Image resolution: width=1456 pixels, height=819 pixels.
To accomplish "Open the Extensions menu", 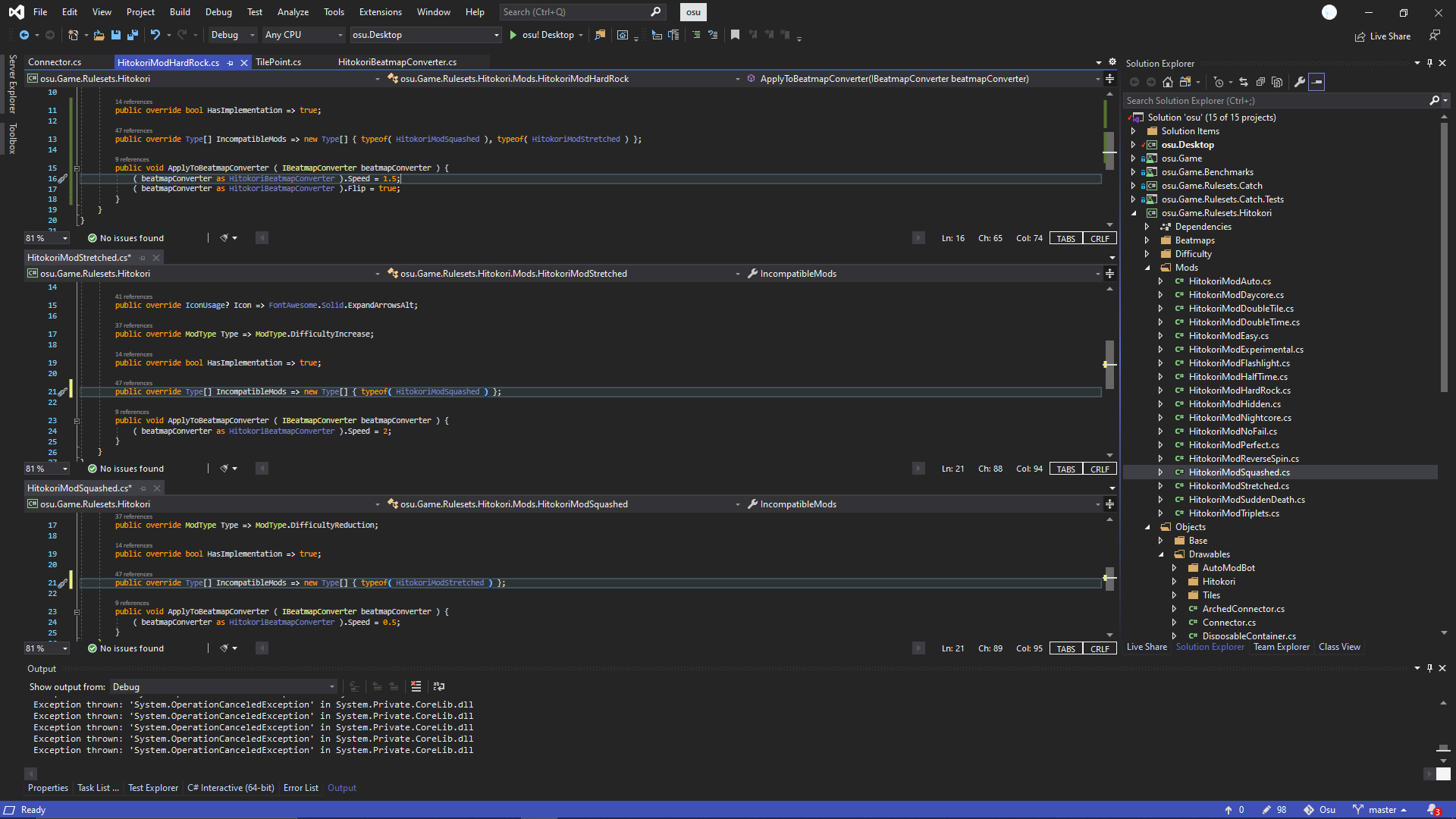I will (x=381, y=12).
